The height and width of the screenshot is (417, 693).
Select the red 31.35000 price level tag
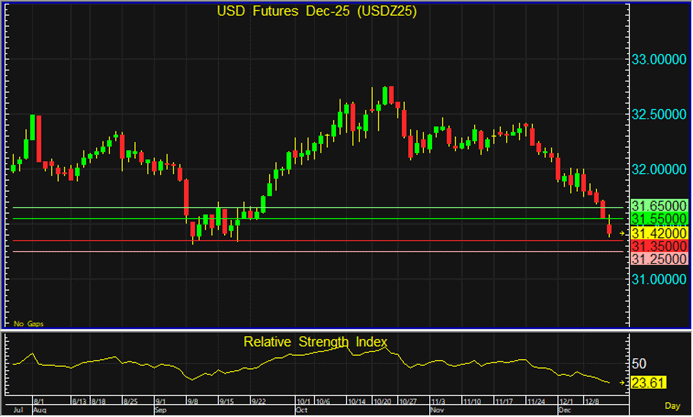(657, 246)
